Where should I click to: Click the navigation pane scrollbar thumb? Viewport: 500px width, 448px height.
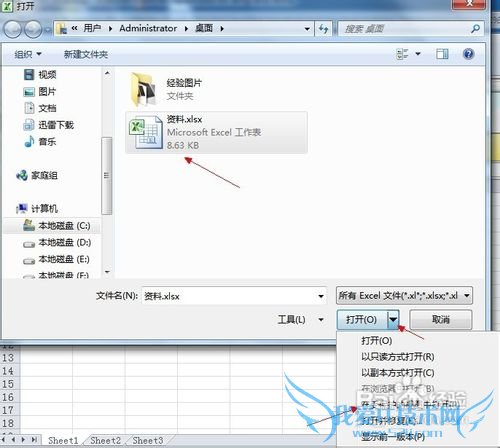point(107,176)
